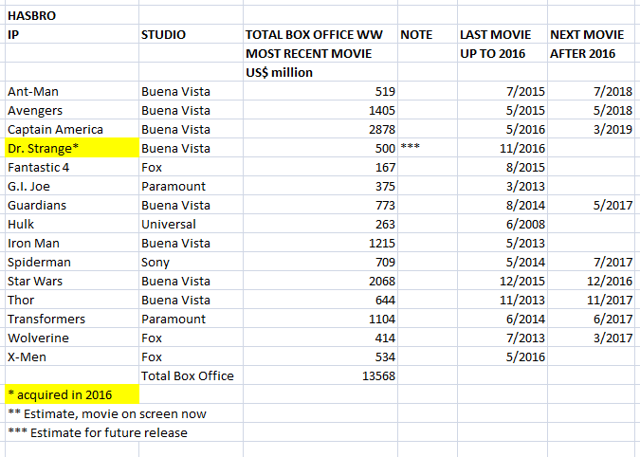
Task: Select the Iron Man cell
Action: tap(72, 243)
